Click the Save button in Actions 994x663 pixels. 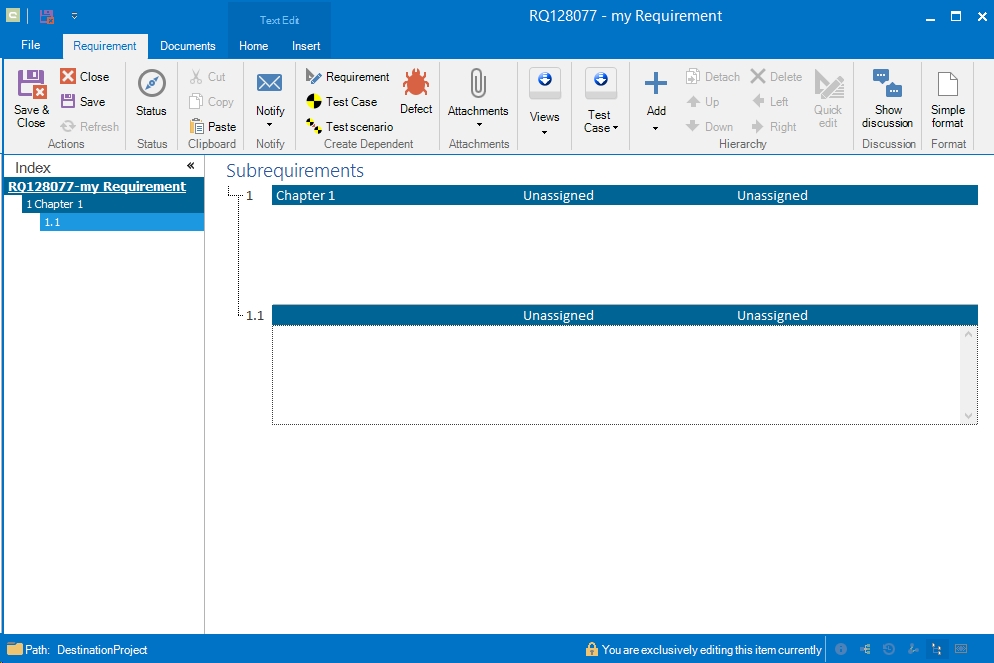tap(83, 102)
